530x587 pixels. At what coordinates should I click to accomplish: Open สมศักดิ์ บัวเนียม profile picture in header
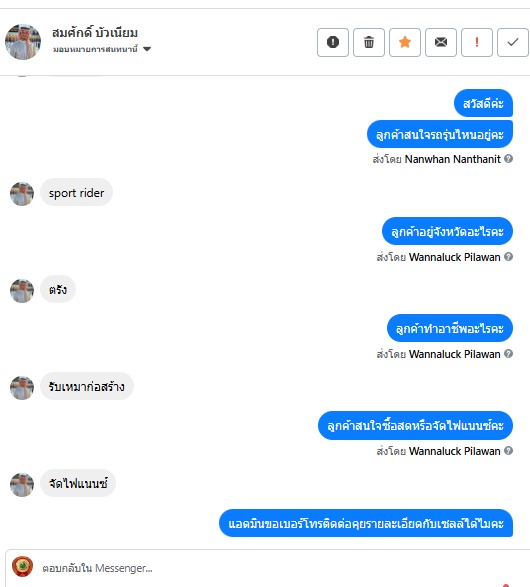[x=23, y=42]
